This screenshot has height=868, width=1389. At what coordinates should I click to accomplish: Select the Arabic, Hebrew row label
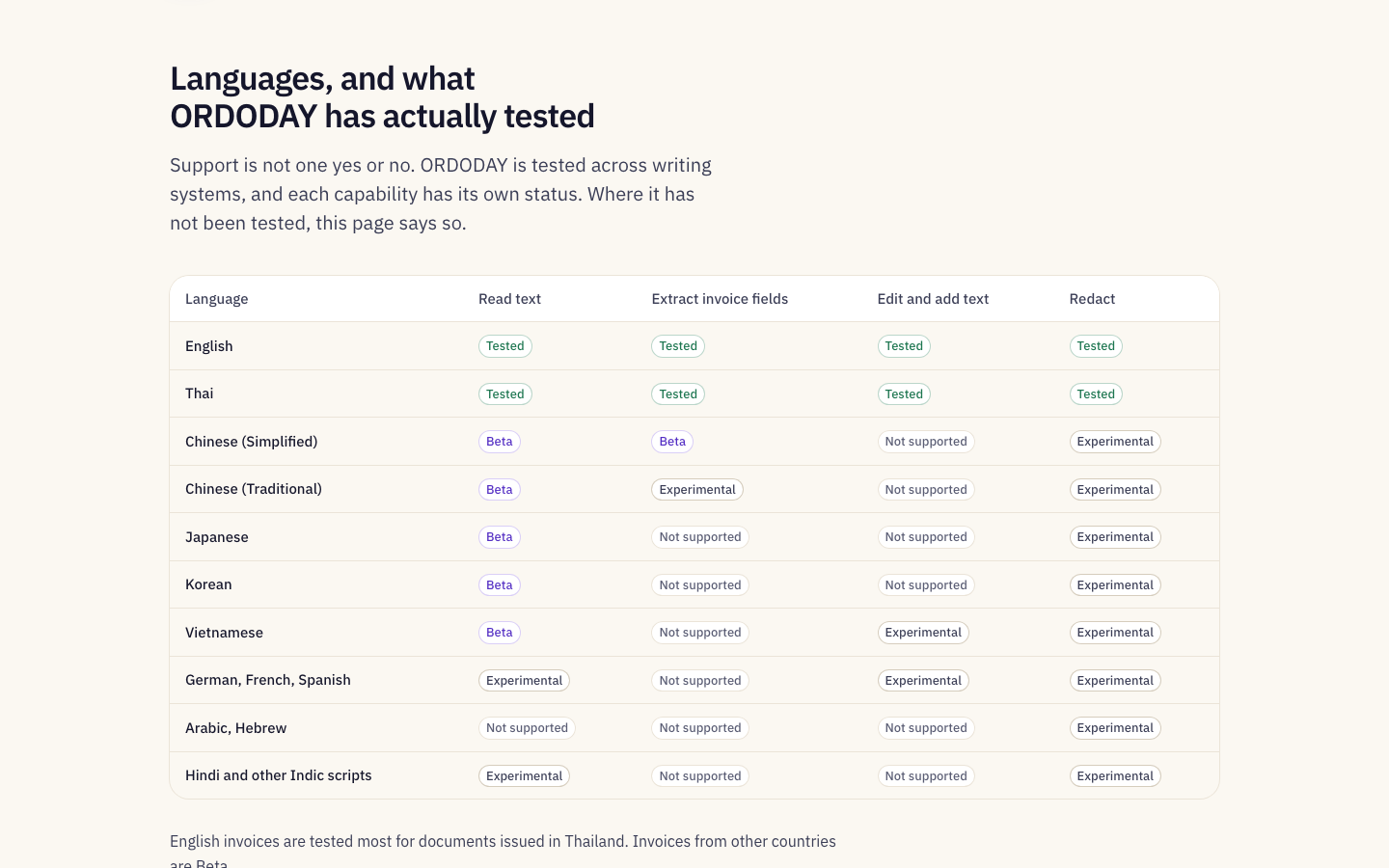coord(235,728)
